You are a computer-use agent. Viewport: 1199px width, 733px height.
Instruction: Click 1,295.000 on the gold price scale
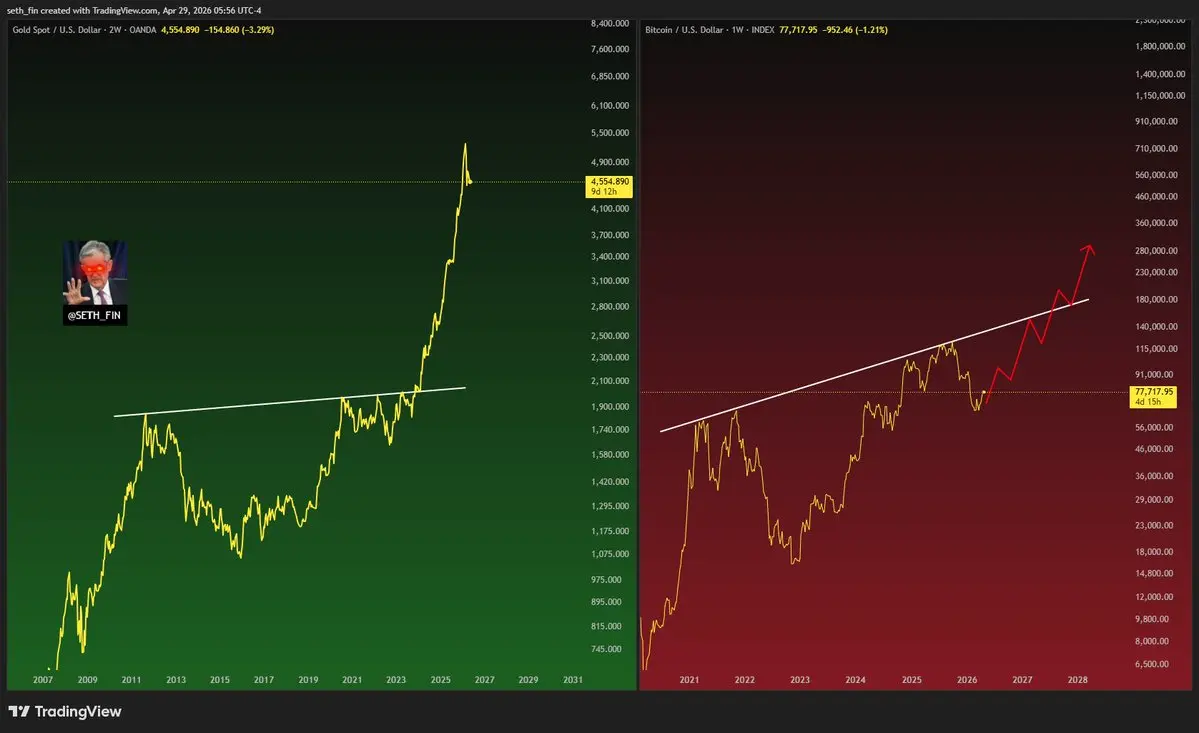[x=609, y=506]
